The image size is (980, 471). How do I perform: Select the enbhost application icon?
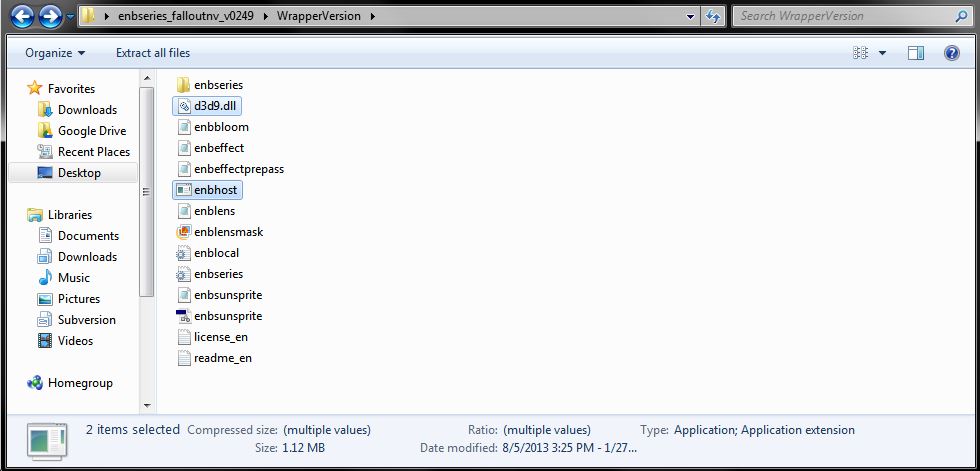click(x=183, y=189)
